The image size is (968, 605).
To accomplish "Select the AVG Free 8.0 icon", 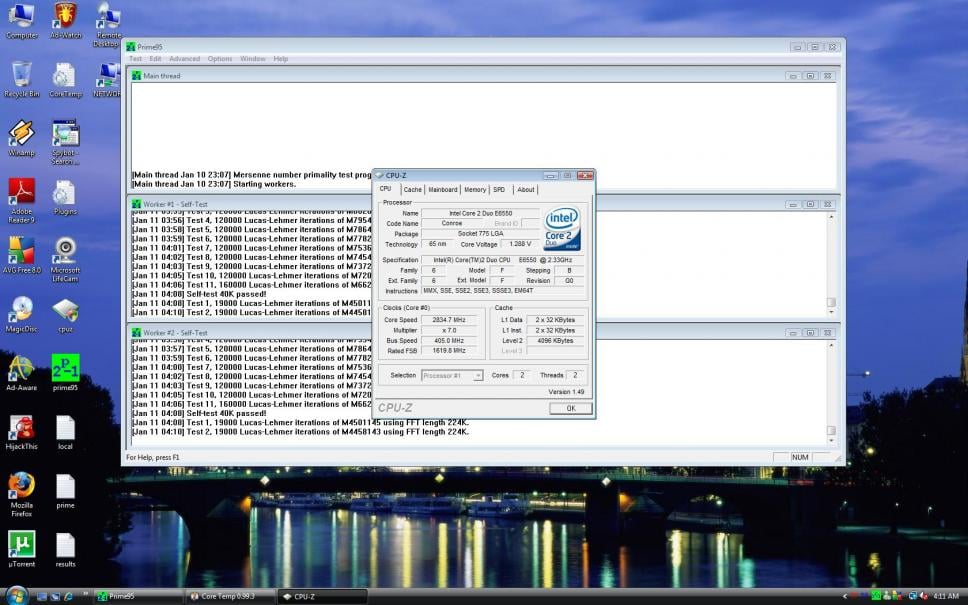I will coord(22,256).
